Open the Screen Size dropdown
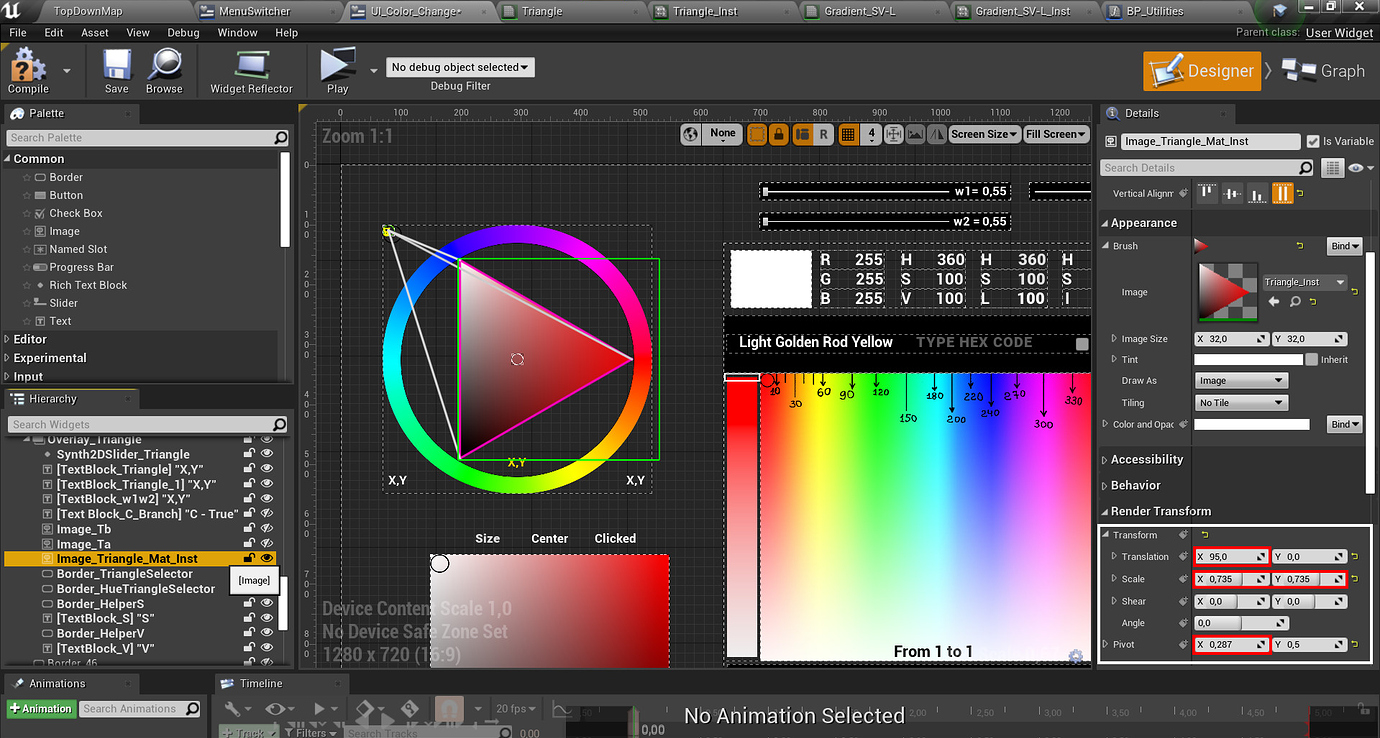The height and width of the screenshot is (738, 1380). coord(984,133)
